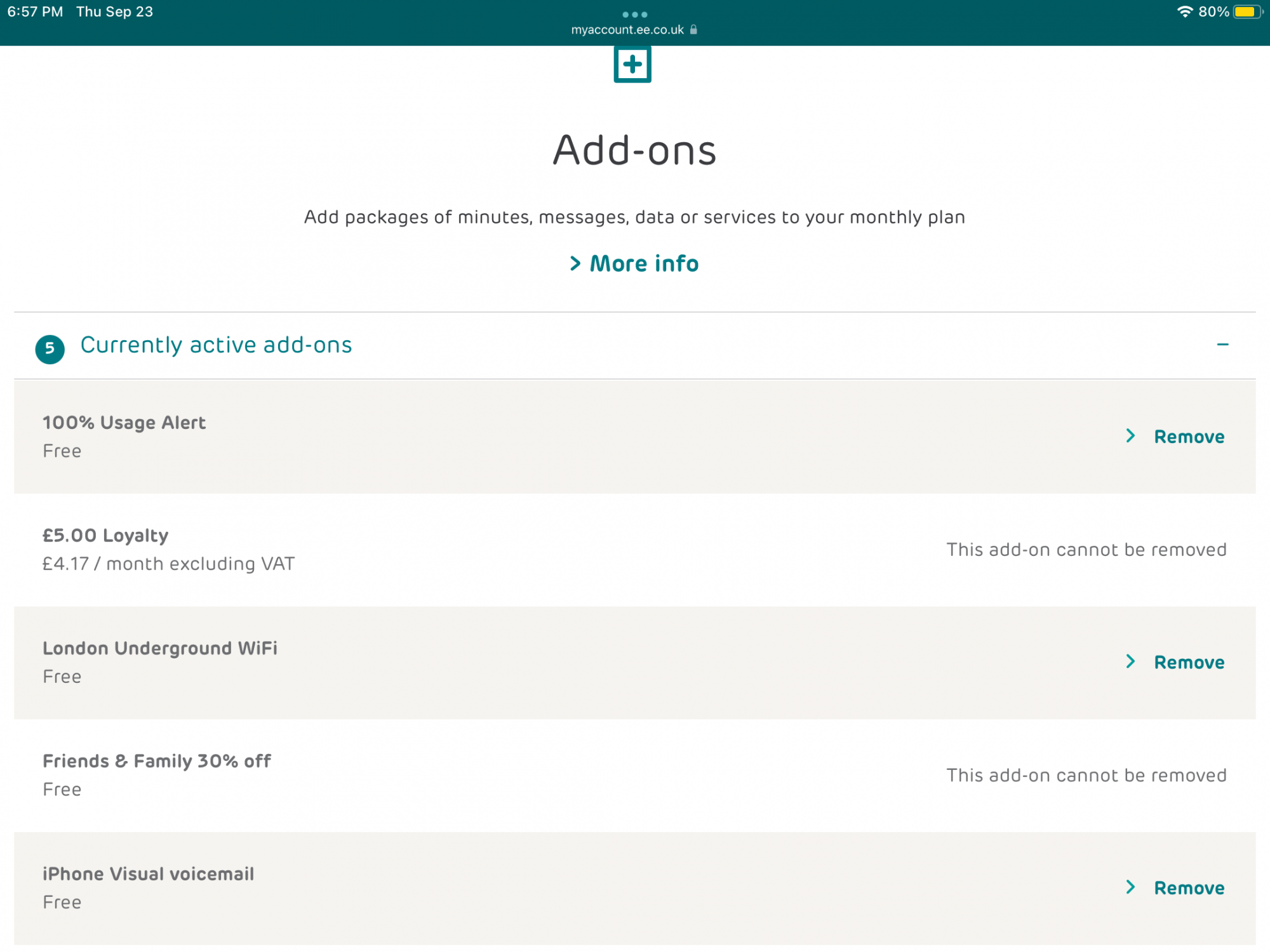Click the plus add-ons icon at top
1270x952 pixels.
tap(632, 64)
